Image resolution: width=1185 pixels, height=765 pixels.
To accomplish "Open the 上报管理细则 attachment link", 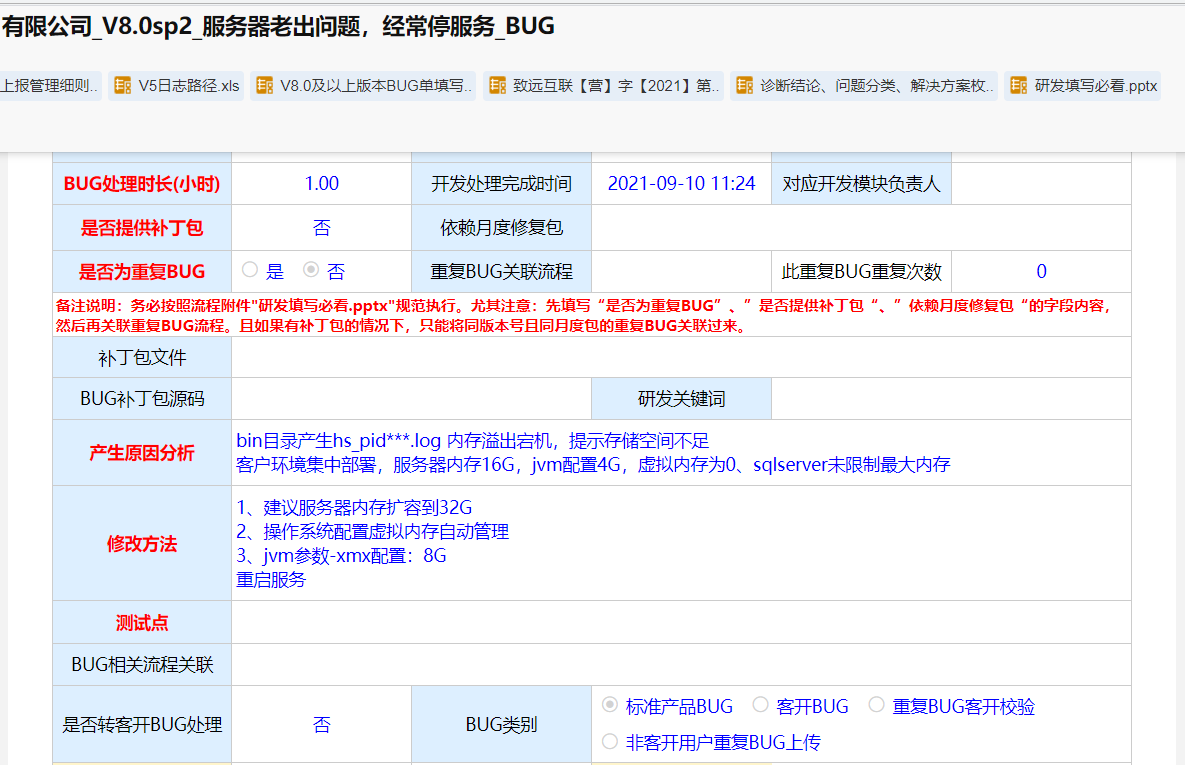I will point(50,86).
